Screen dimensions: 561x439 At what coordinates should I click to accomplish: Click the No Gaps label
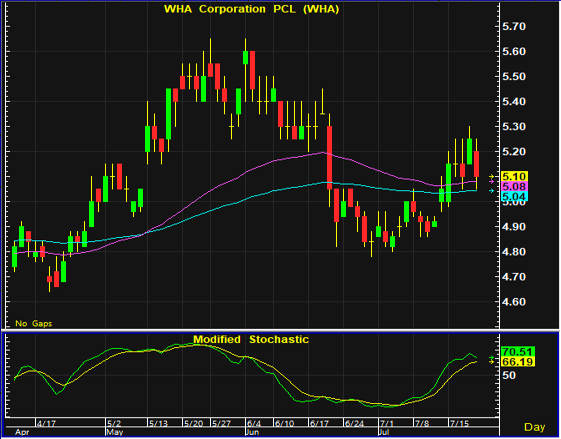tap(34, 323)
